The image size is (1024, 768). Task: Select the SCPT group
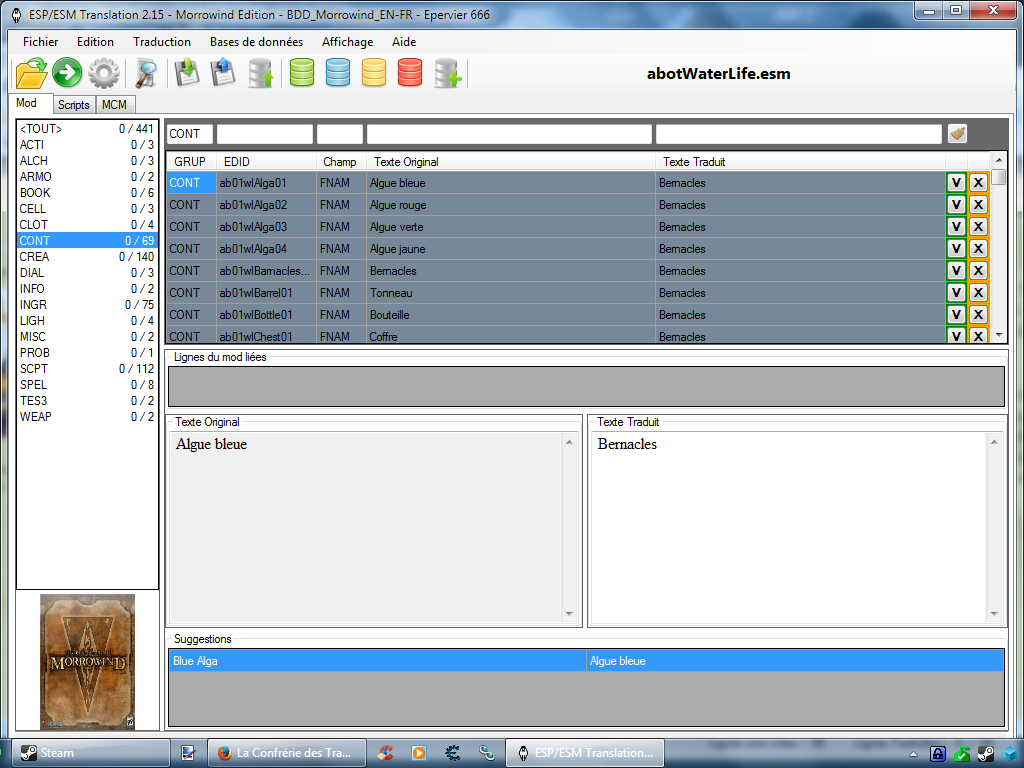coord(87,369)
